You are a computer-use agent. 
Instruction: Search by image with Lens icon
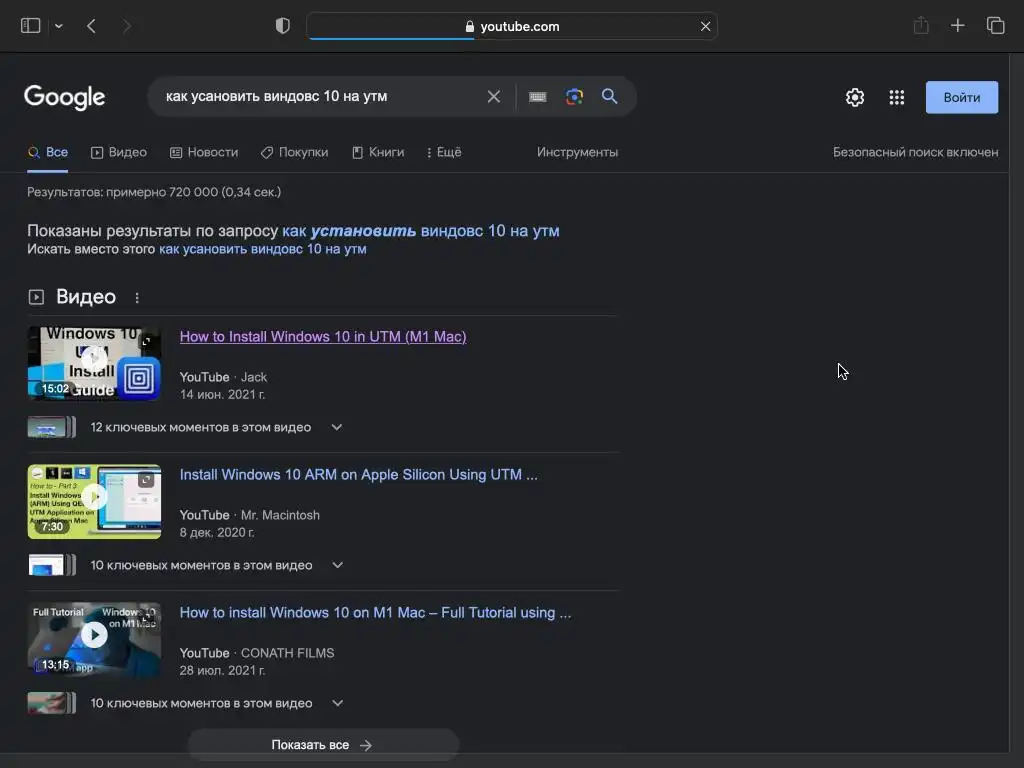574,97
